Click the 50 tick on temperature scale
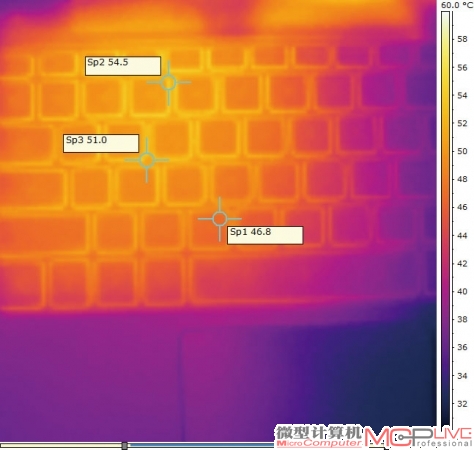Image resolution: width=474 pixels, height=450 pixels. [462, 151]
